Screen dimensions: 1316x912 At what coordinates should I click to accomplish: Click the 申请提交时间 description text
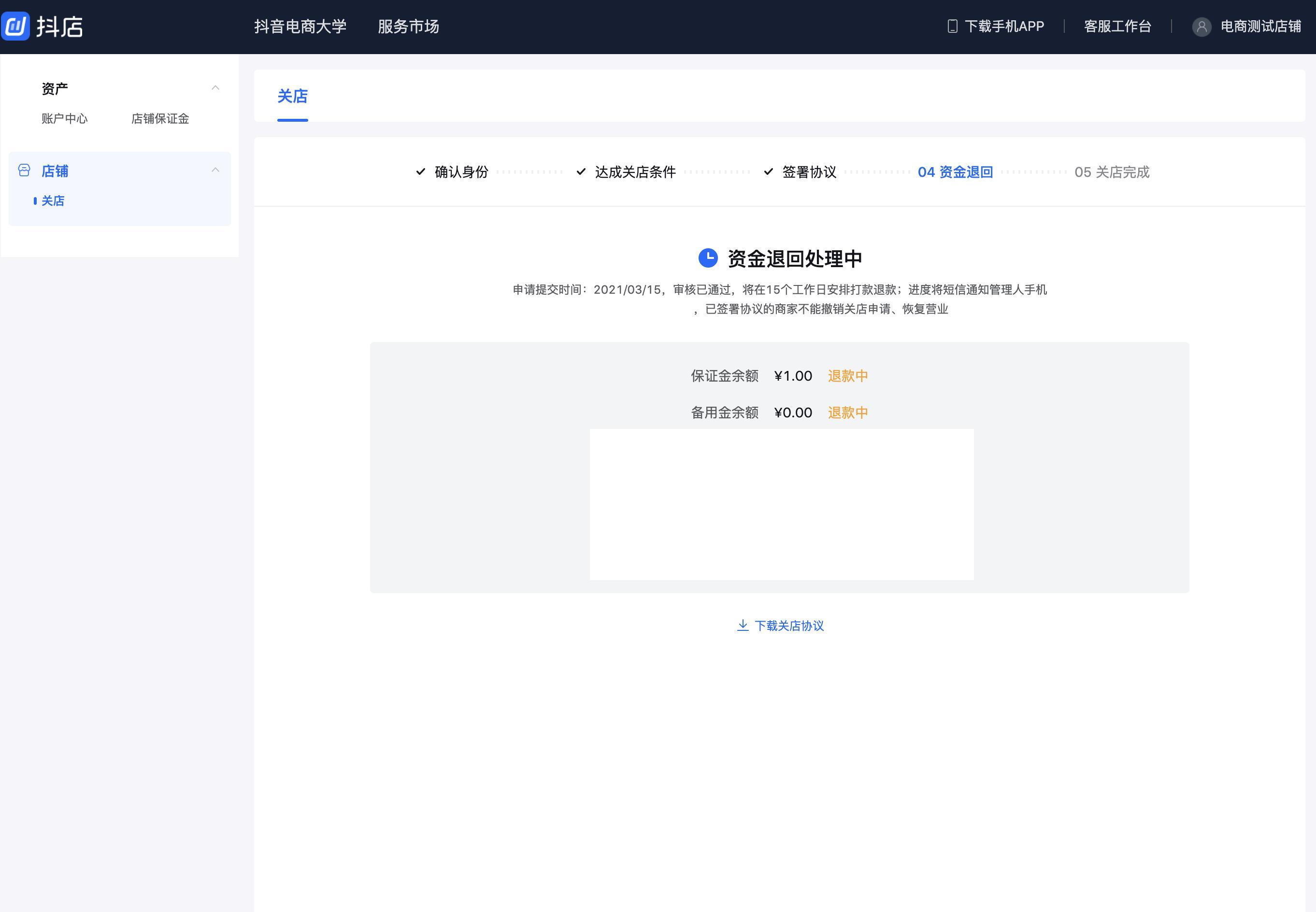point(780,299)
